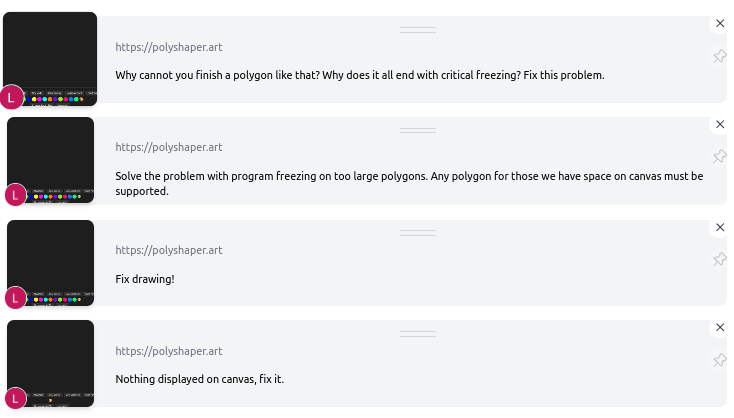Click the drag handle on the first card

[x=418, y=30]
